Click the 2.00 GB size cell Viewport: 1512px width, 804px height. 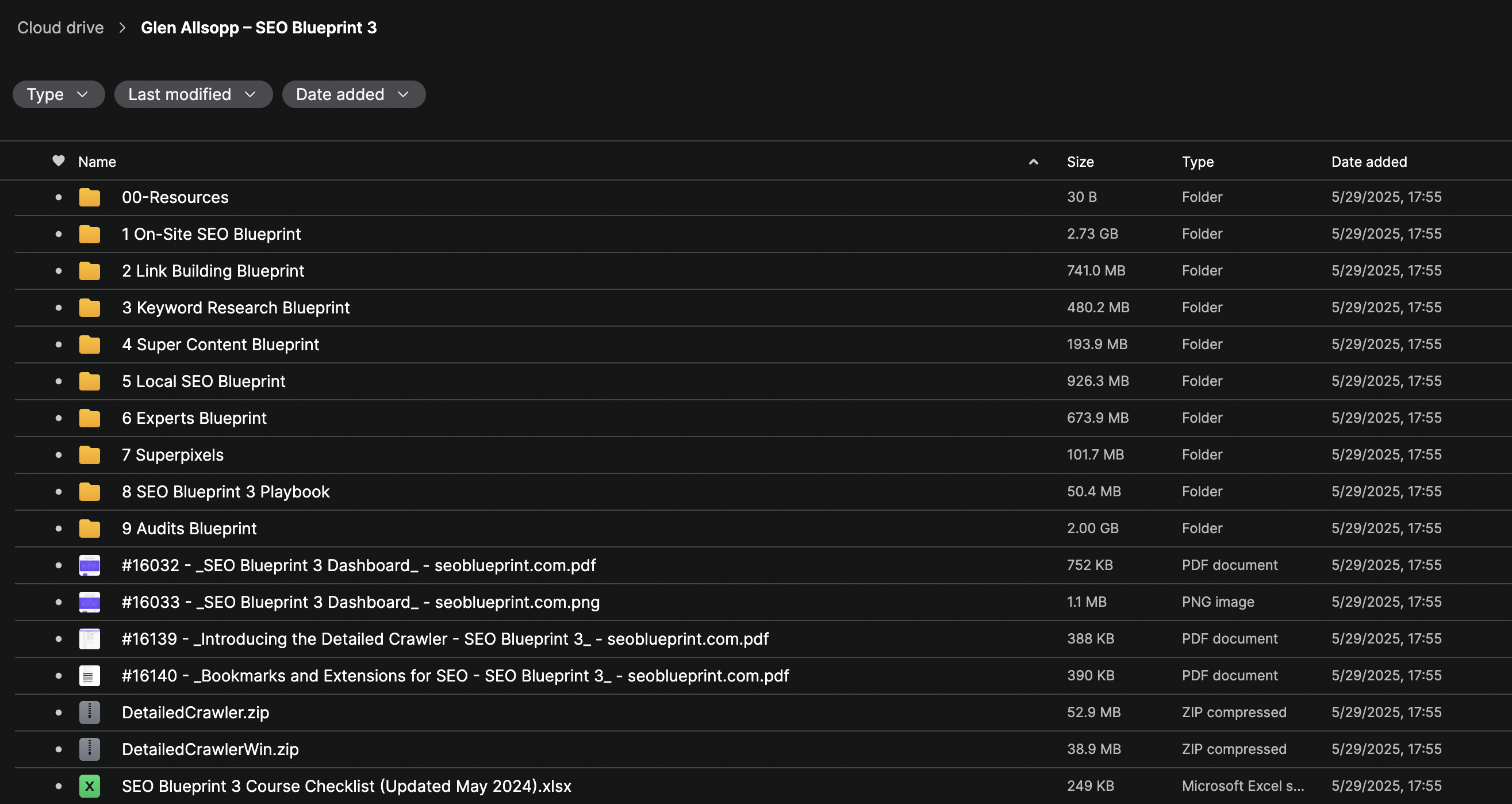coord(1093,529)
